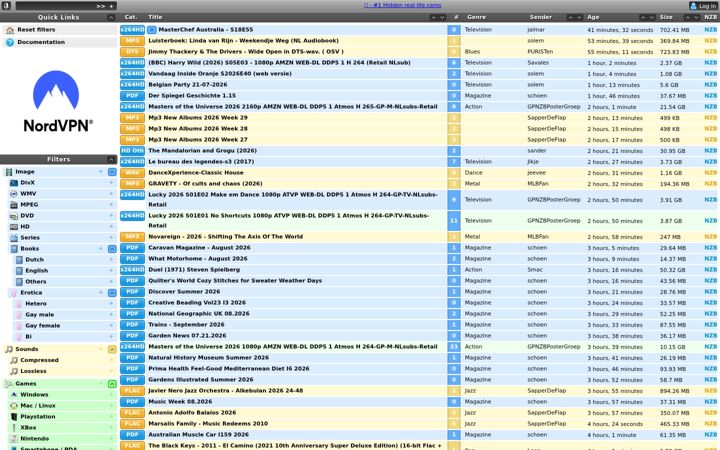This screenshot has height=450, width=720.
Task: Toggle the plus for English books filter
Action: point(111,271)
